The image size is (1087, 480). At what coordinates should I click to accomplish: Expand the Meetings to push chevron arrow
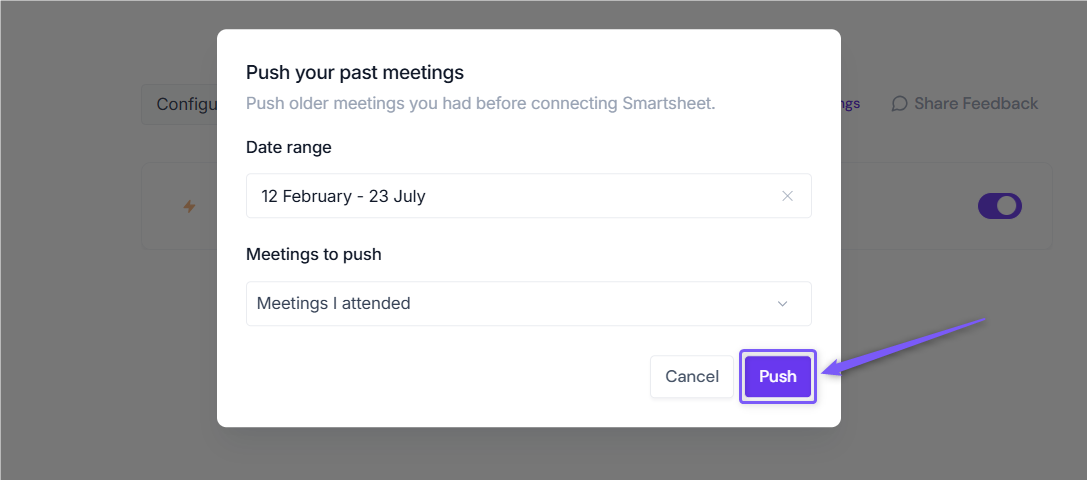point(783,304)
